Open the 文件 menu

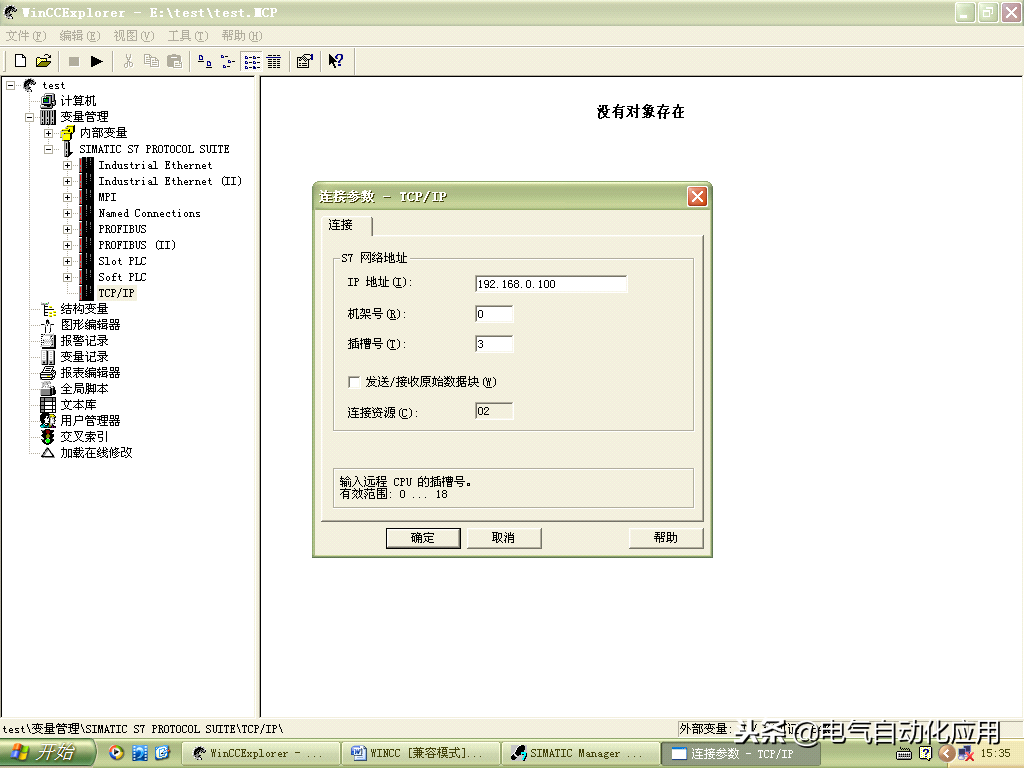pos(26,36)
